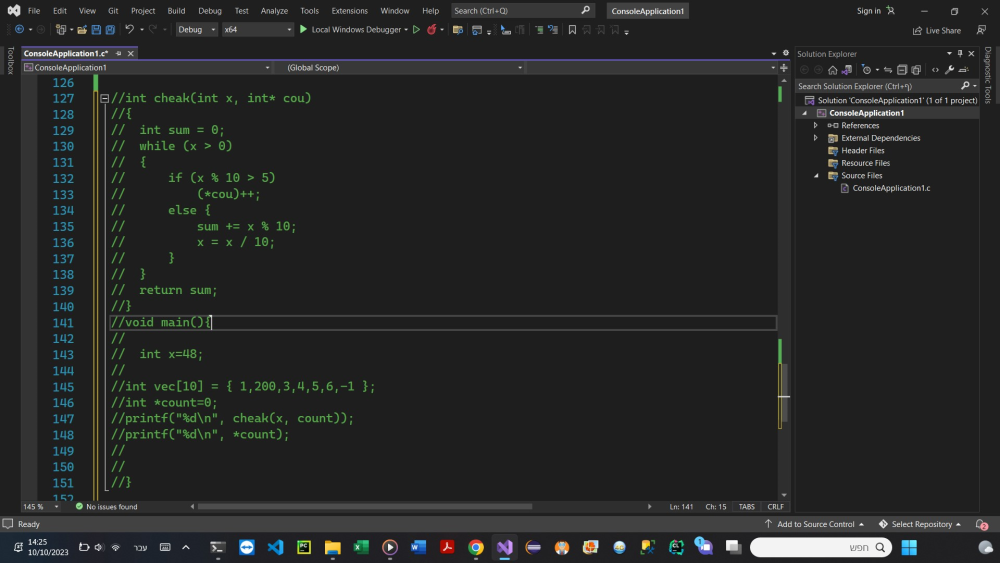Image resolution: width=1000 pixels, height=563 pixels.
Task: Click the New Project toolbar icon
Action: tap(61, 30)
